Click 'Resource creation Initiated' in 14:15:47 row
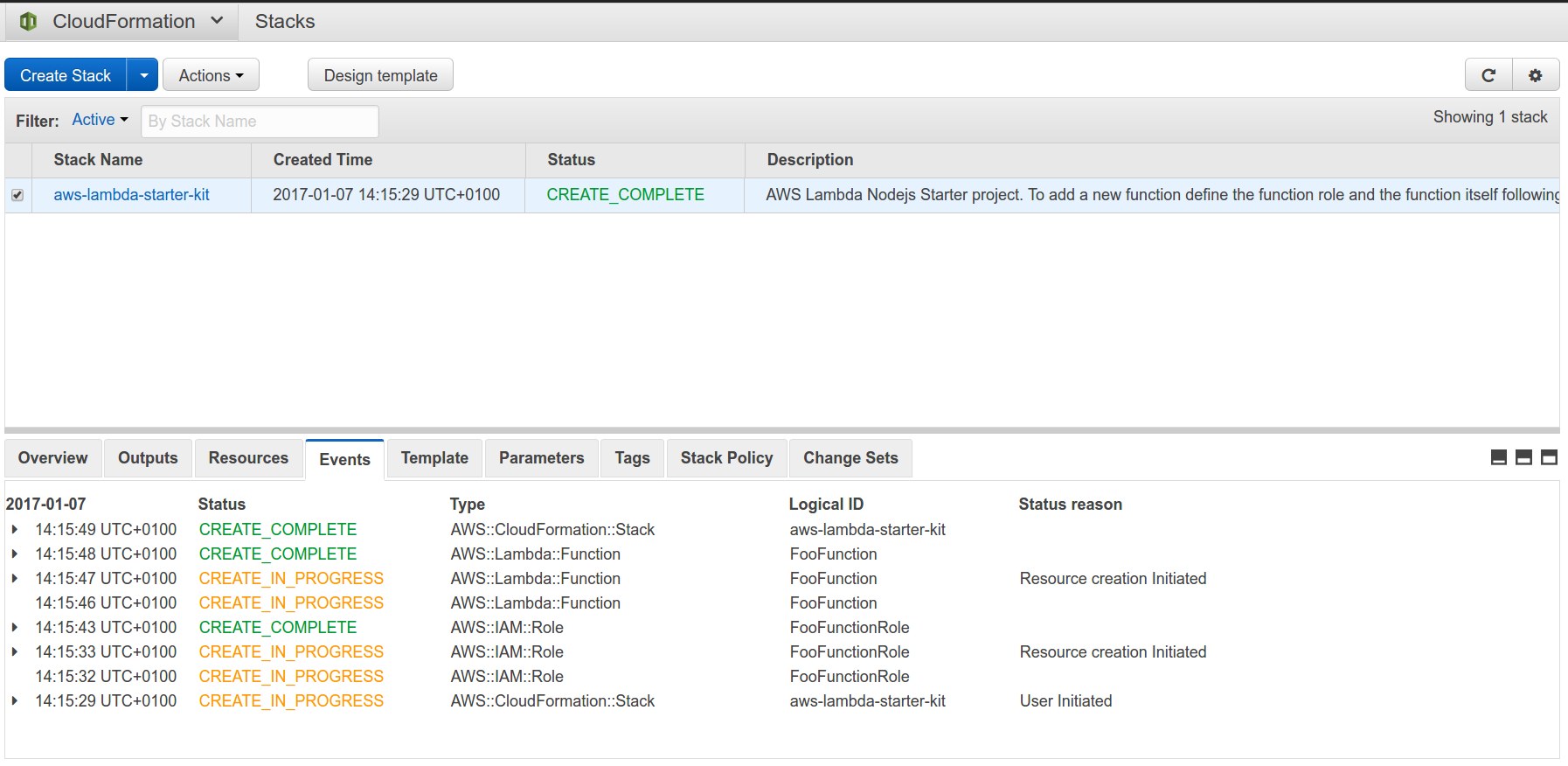The width and height of the screenshot is (1568, 766). pos(1113,579)
